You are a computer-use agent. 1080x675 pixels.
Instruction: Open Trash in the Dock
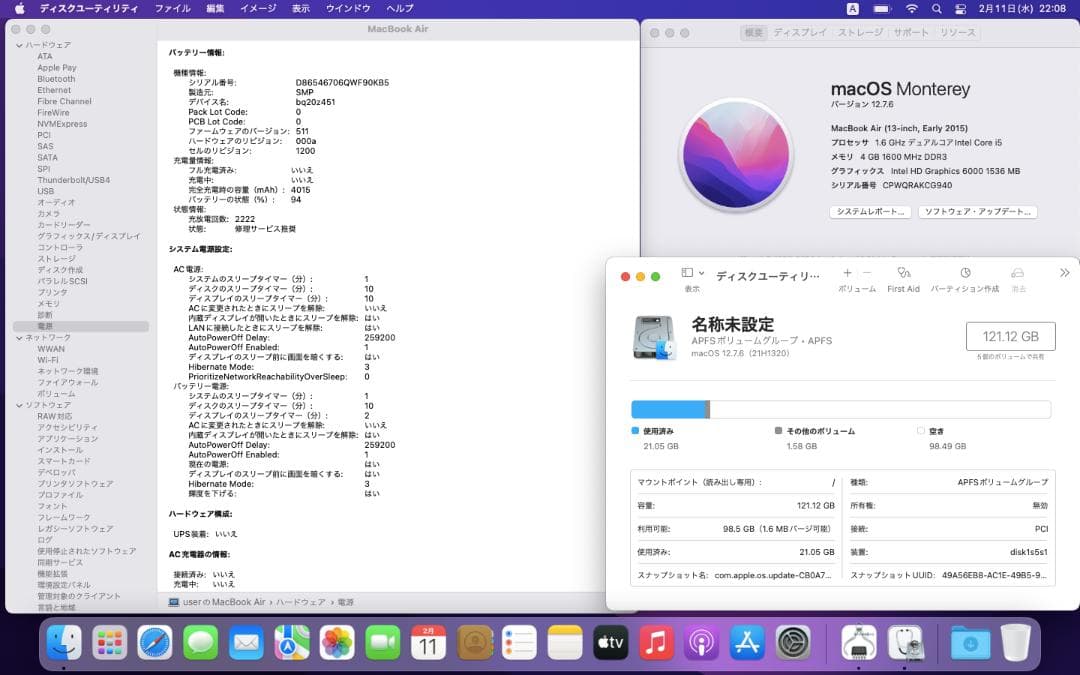coord(1015,643)
